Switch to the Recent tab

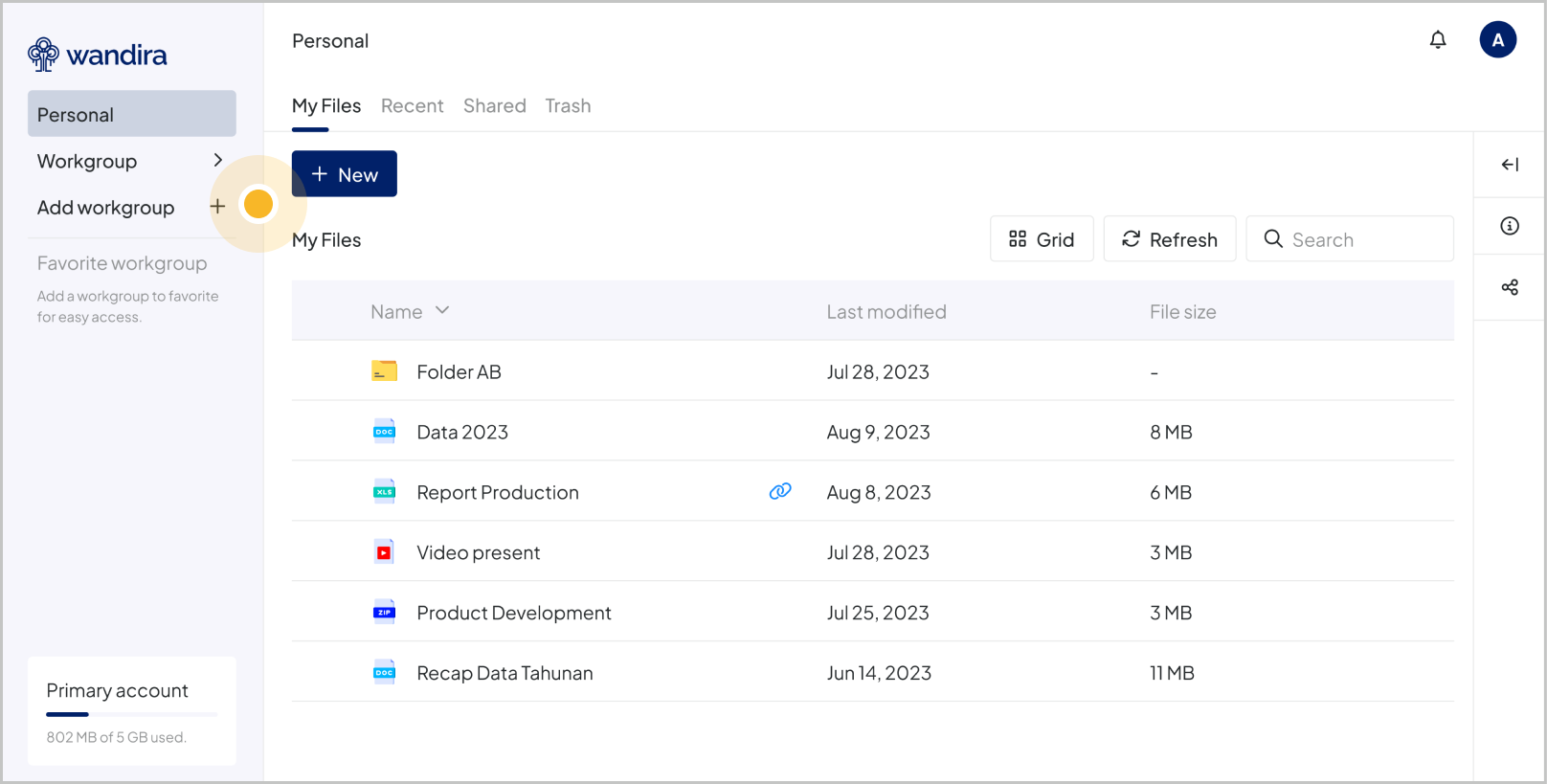[x=412, y=106]
